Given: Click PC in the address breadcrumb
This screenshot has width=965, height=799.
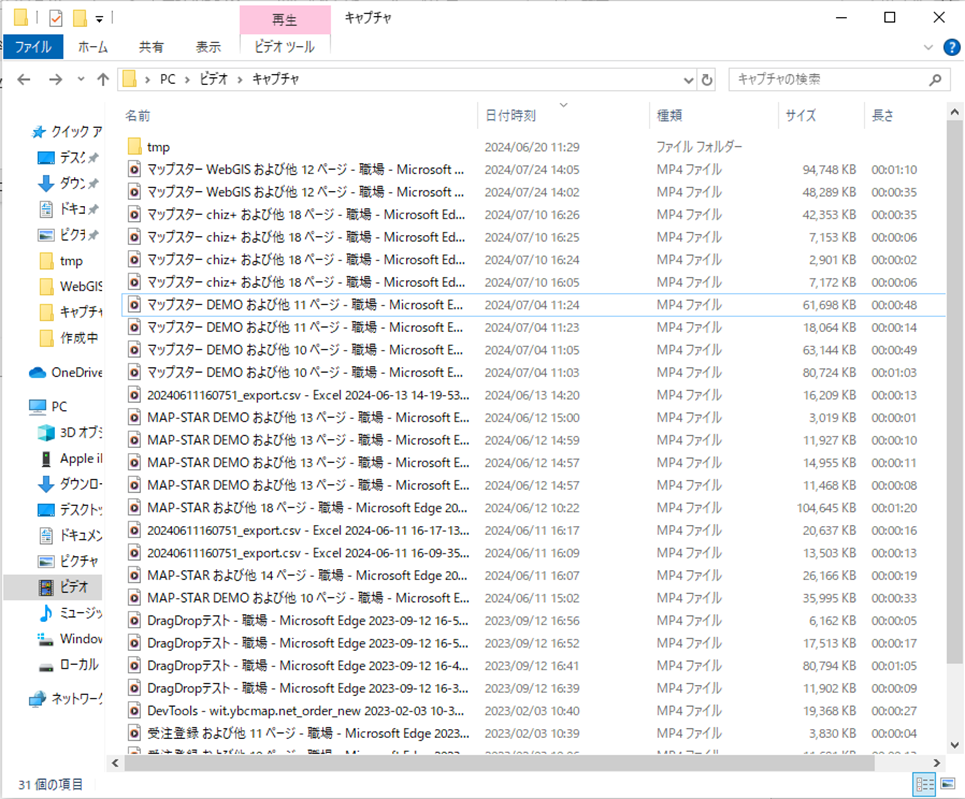Looking at the screenshot, I should [x=167, y=79].
